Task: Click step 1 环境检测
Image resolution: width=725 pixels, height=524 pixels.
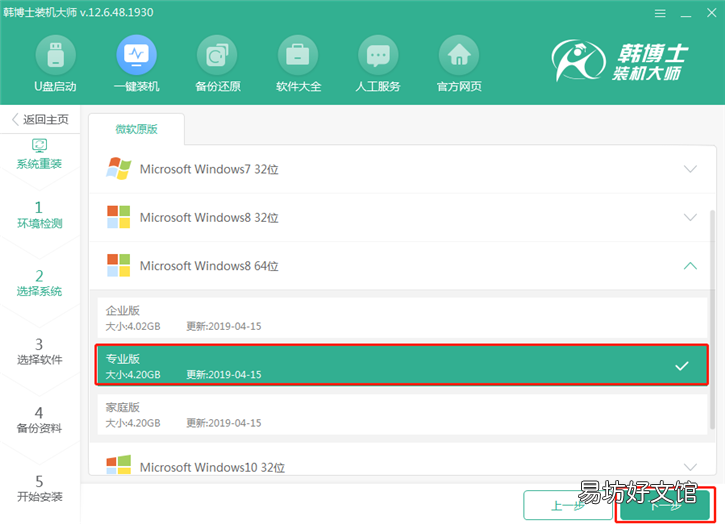Action: (x=39, y=215)
